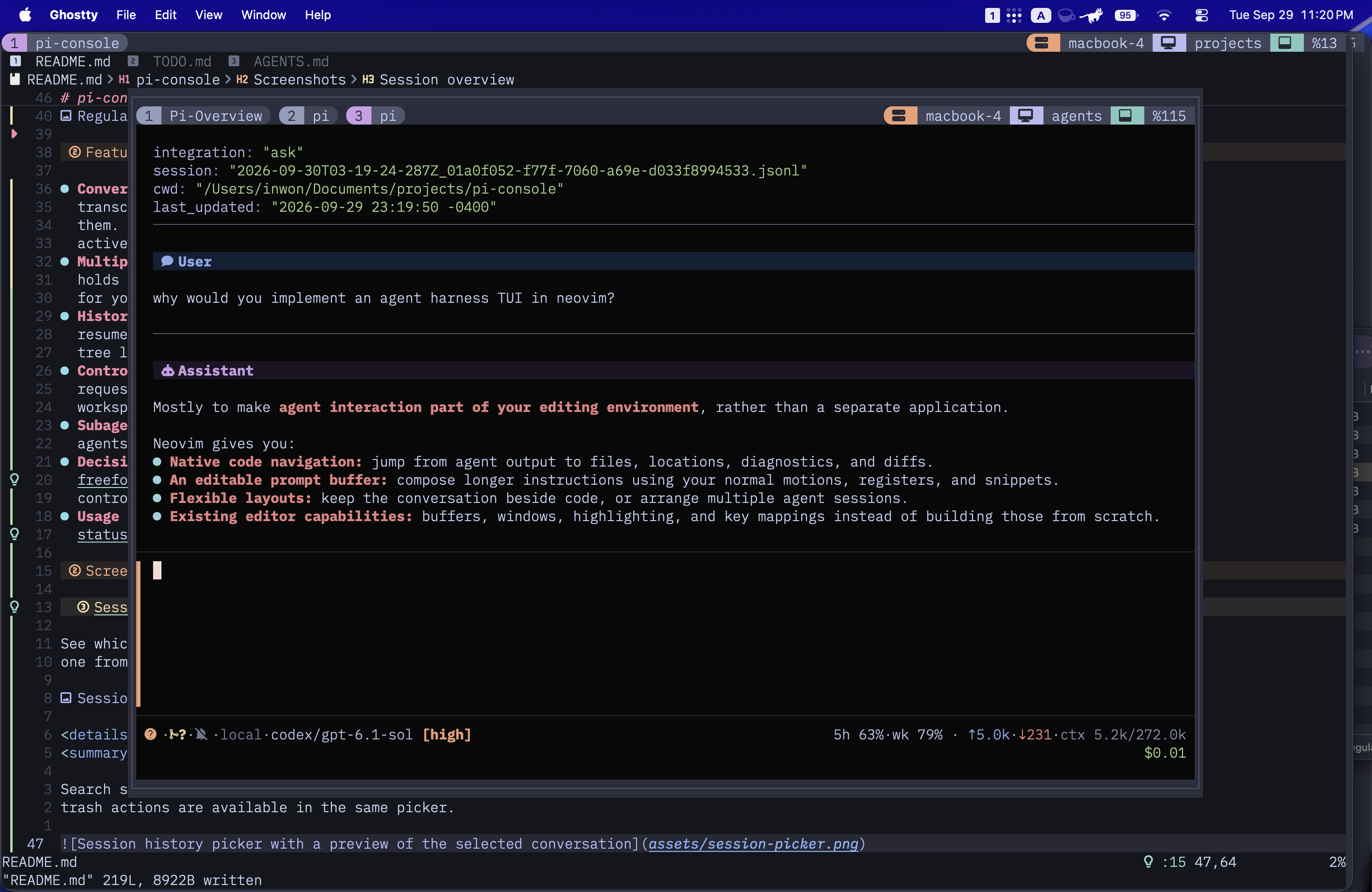
Task: Open the Wi-Fi status menu
Action: tap(1164, 15)
